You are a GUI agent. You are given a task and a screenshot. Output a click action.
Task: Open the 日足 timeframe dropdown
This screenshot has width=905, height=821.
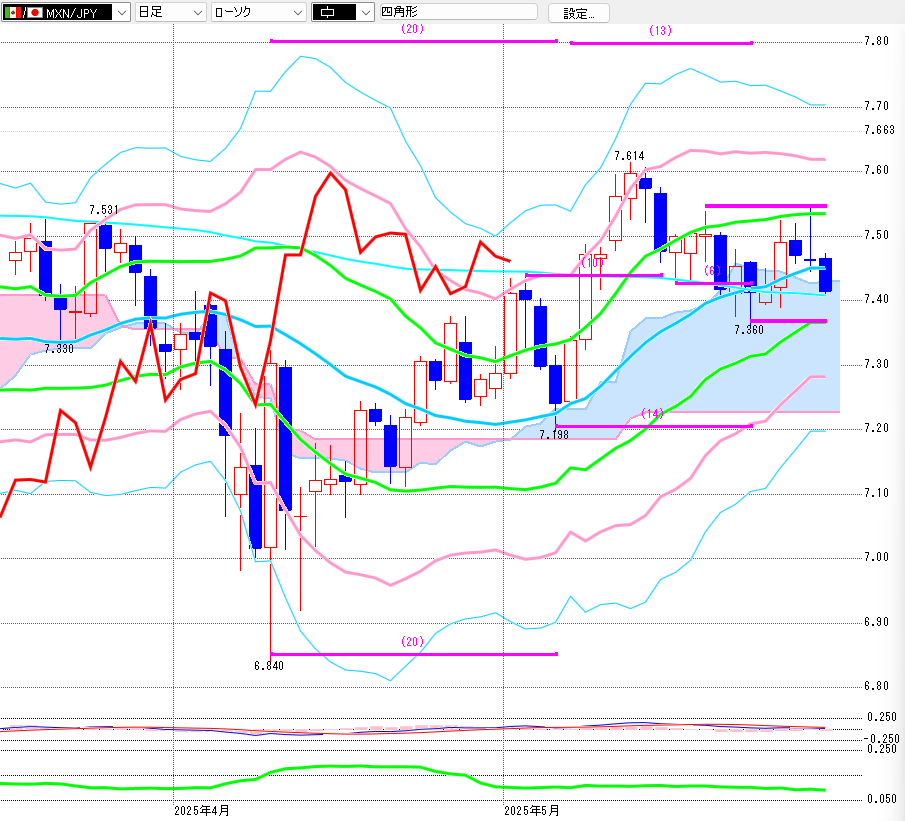[x=170, y=12]
